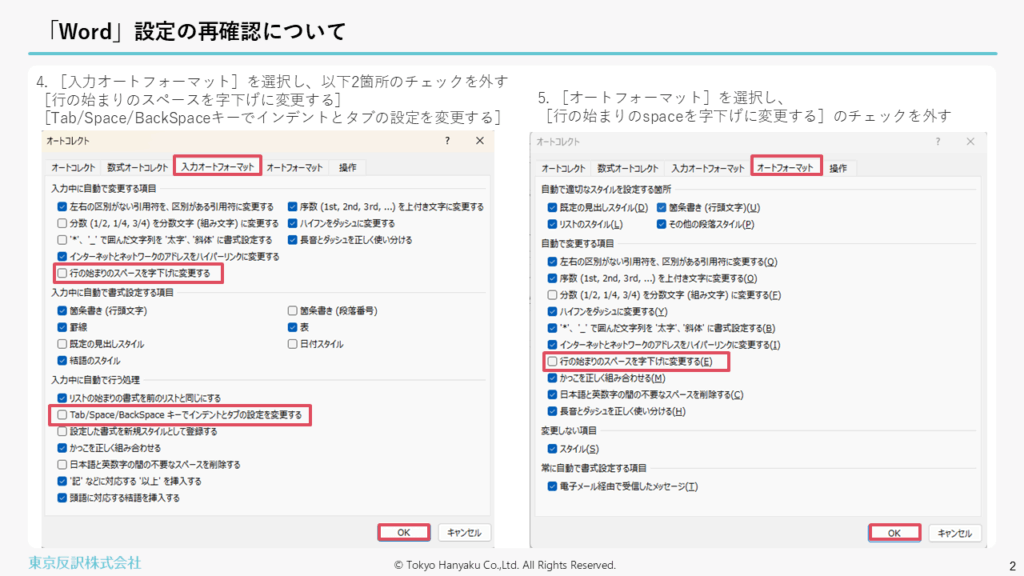The height and width of the screenshot is (576, 1024).
Task: Toggle the その他の段落スタイル(P) checkbox
Action: (662, 223)
